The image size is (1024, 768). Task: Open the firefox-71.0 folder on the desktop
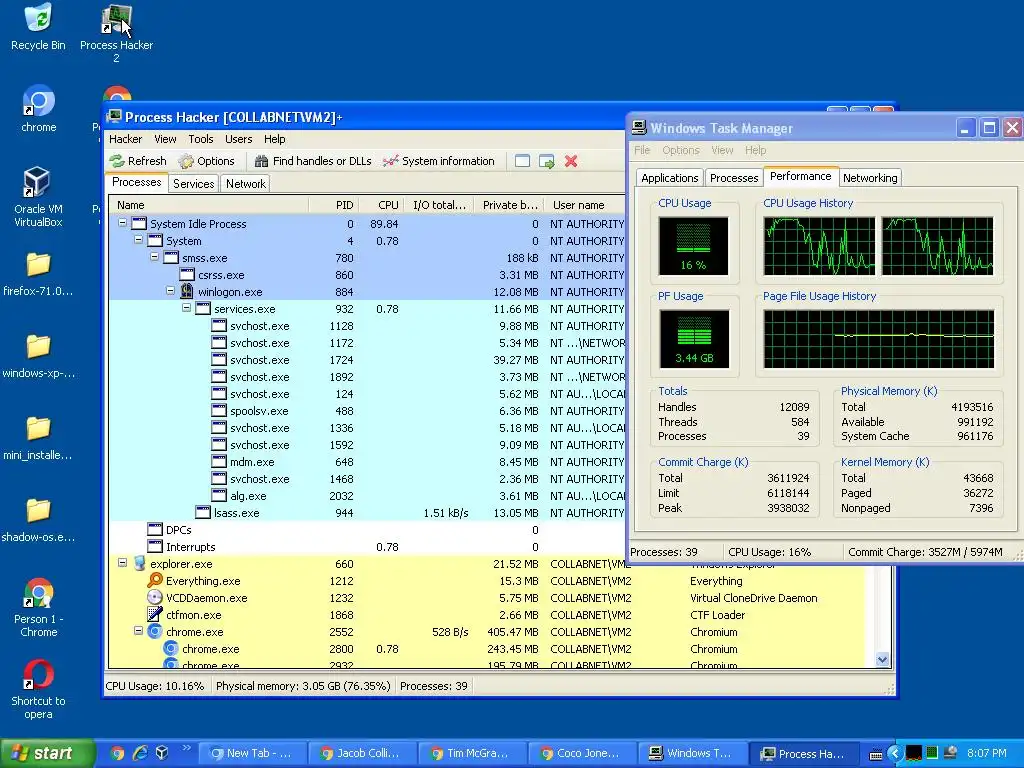[x=38, y=274]
